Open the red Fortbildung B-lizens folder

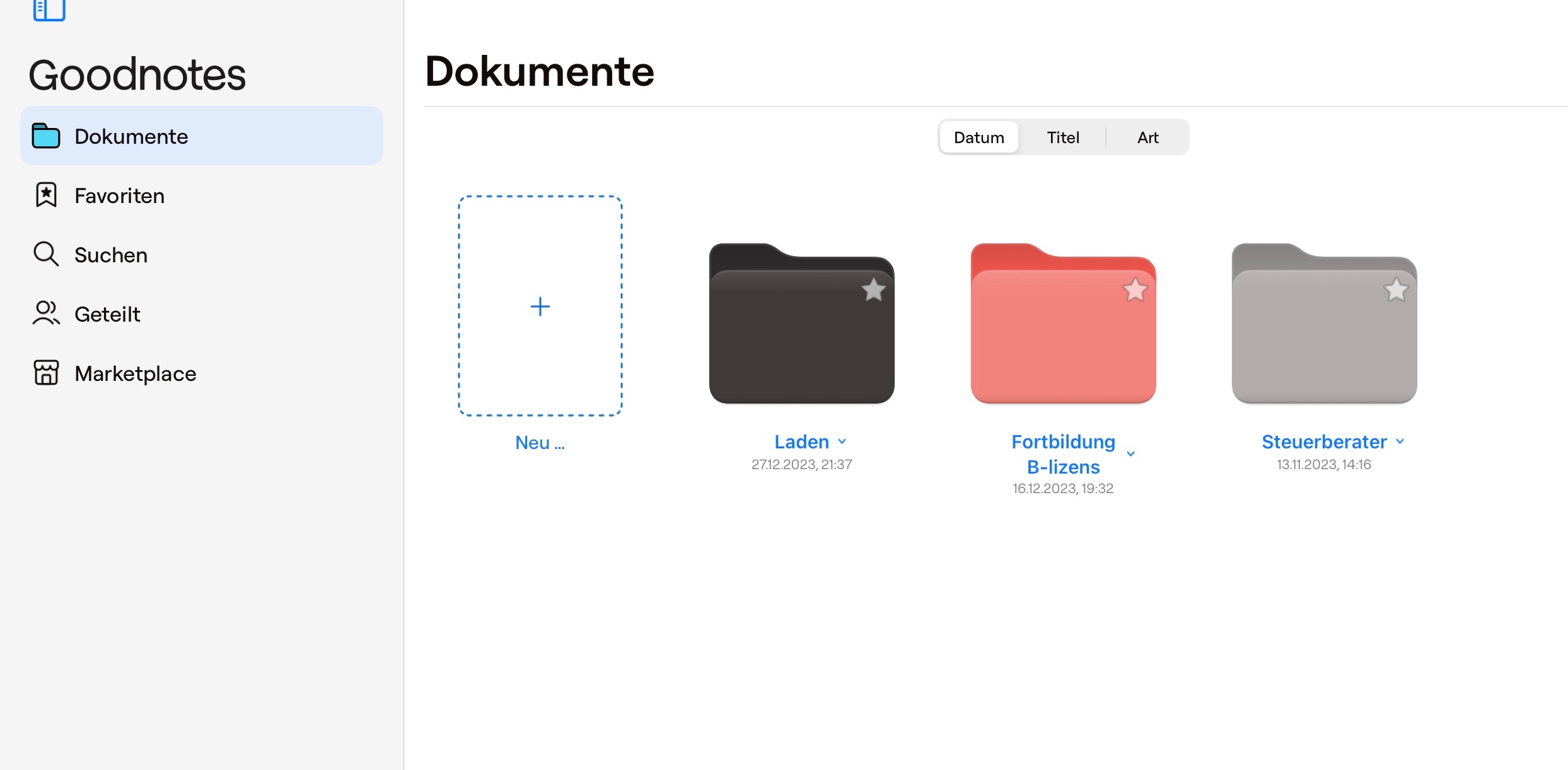(x=1063, y=341)
